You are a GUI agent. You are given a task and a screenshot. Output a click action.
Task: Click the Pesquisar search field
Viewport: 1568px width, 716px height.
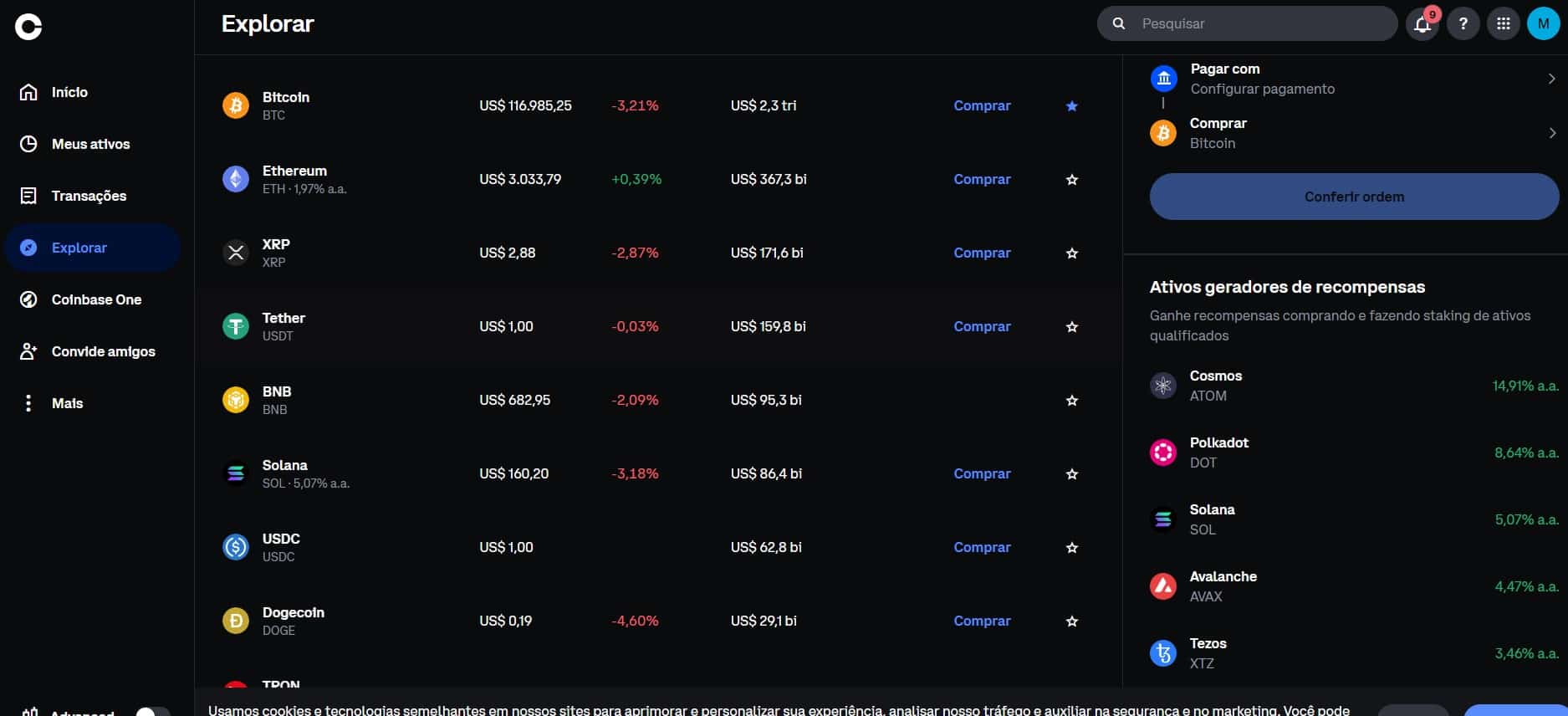tap(1247, 23)
